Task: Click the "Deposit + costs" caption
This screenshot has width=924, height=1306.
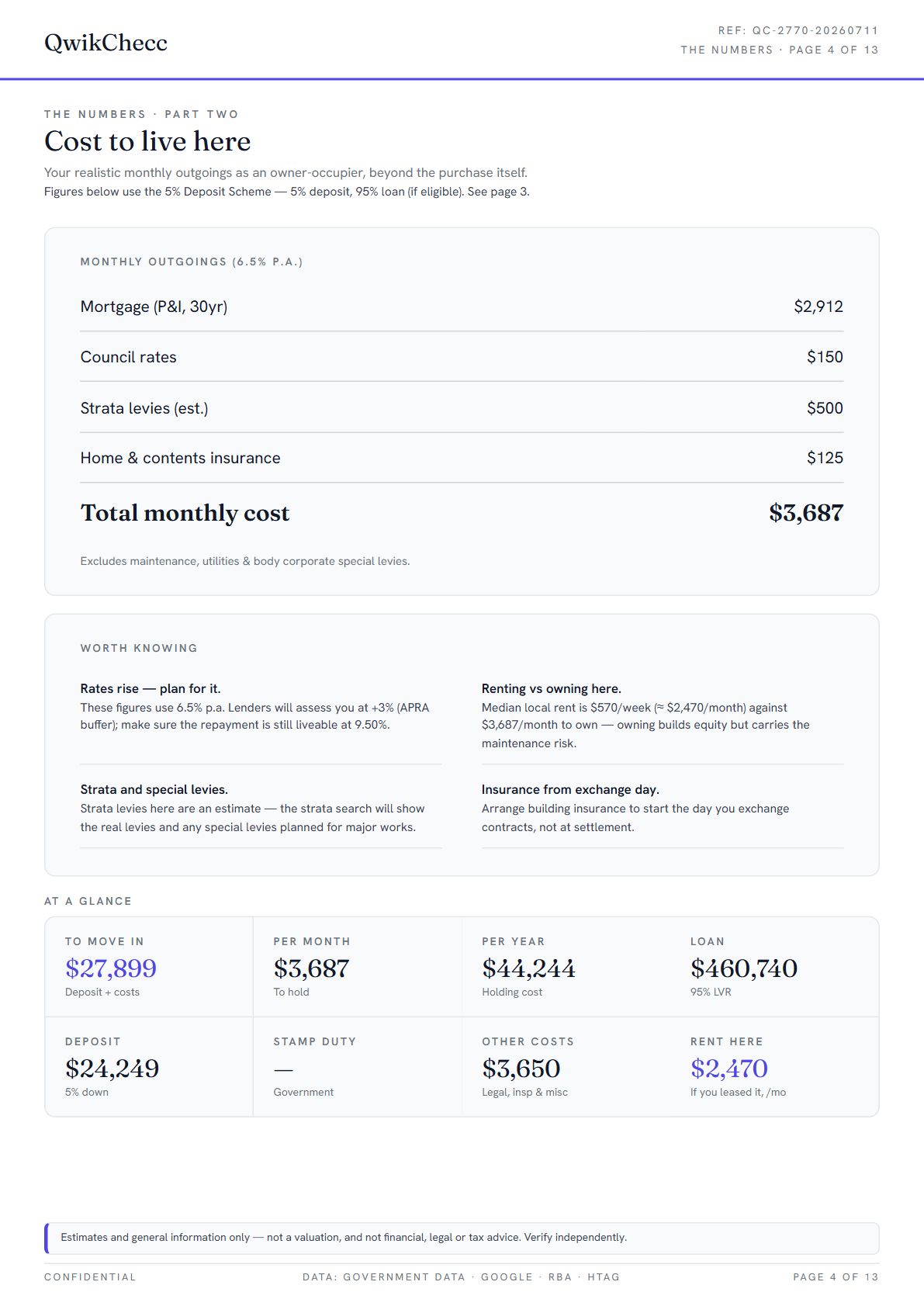Action: click(102, 992)
